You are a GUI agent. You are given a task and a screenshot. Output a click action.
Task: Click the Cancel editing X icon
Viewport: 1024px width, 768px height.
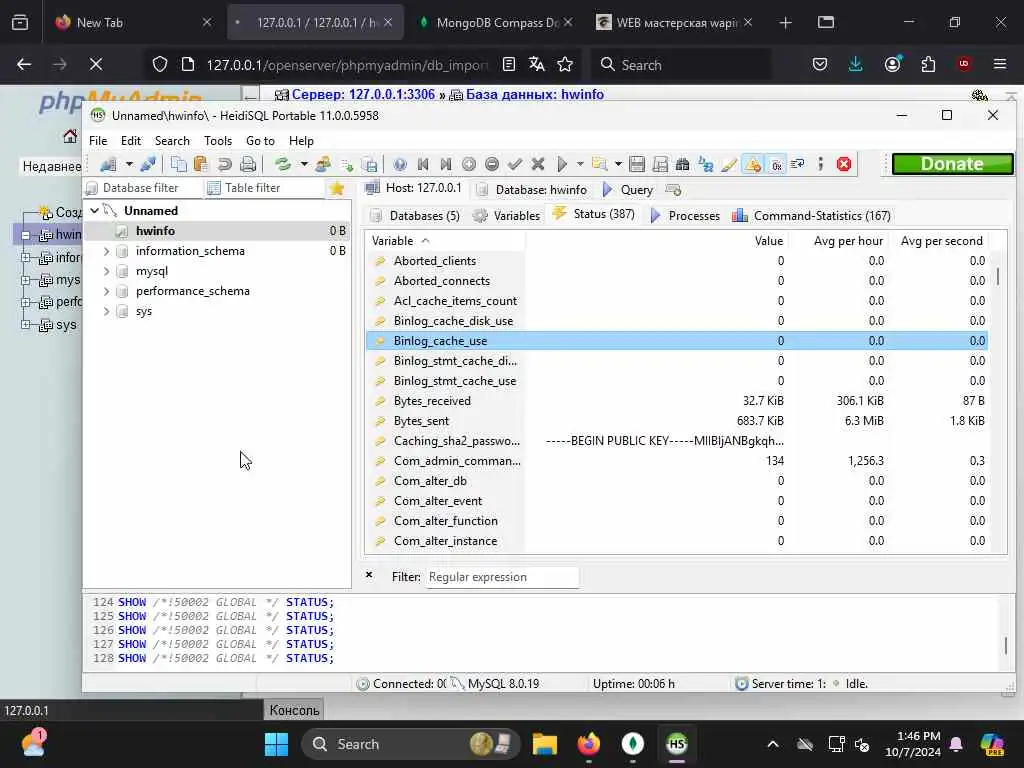tap(538, 164)
